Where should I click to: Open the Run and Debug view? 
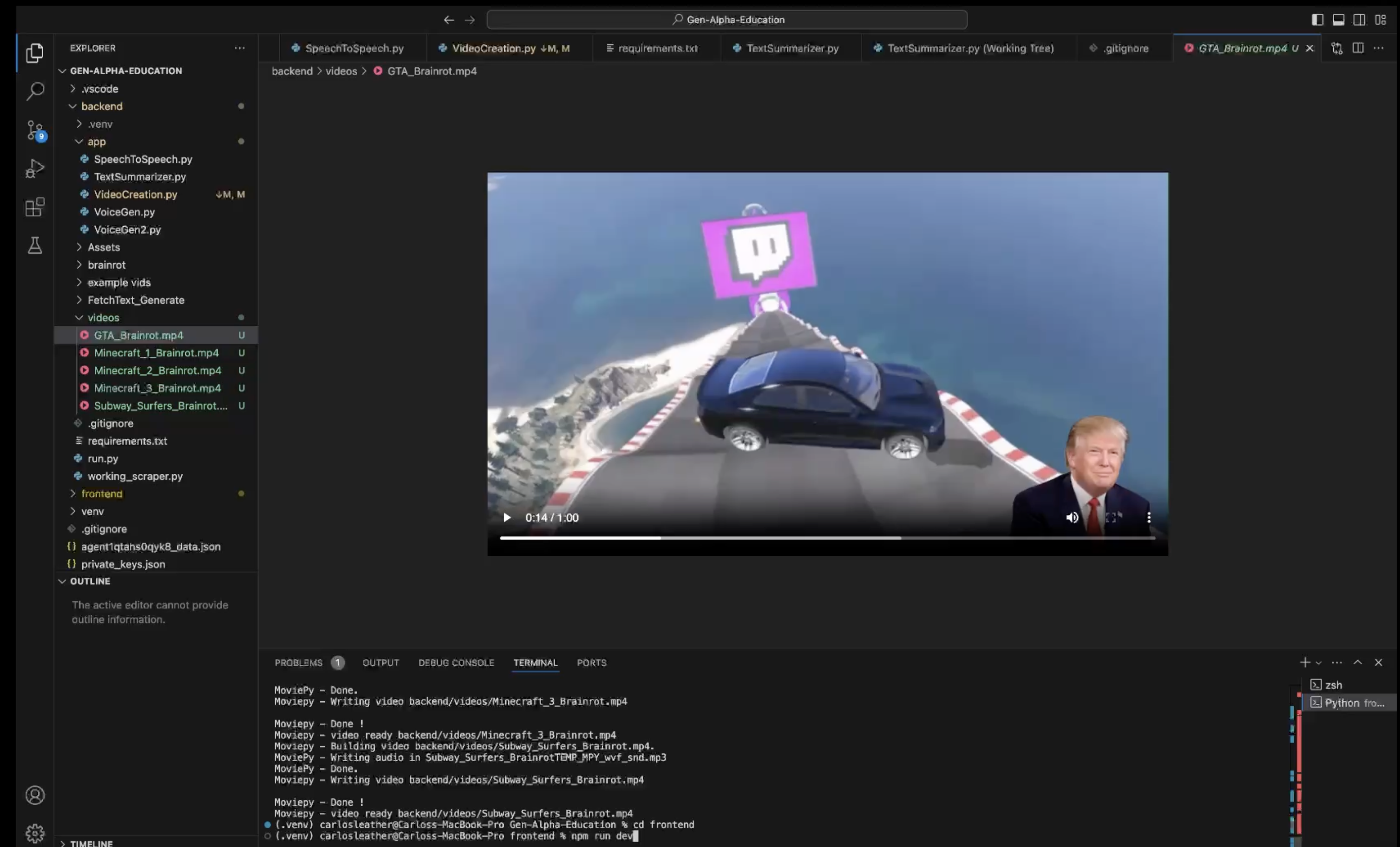point(35,168)
